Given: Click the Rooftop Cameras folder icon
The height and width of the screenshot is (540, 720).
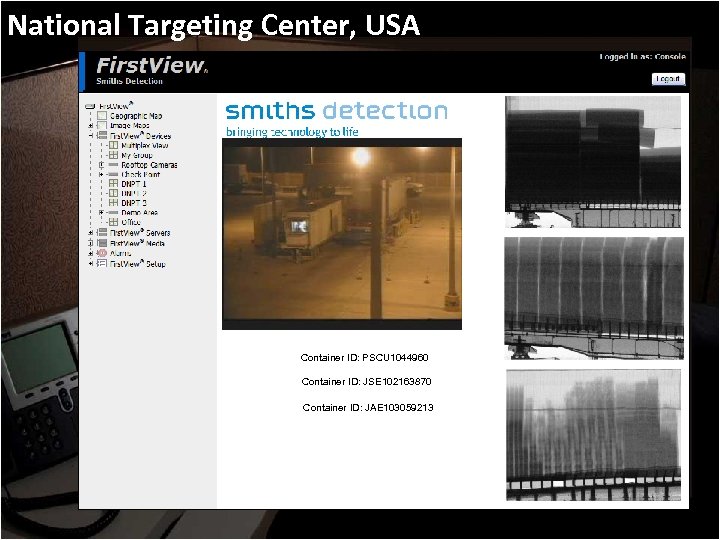Looking at the screenshot, I should [x=113, y=164].
